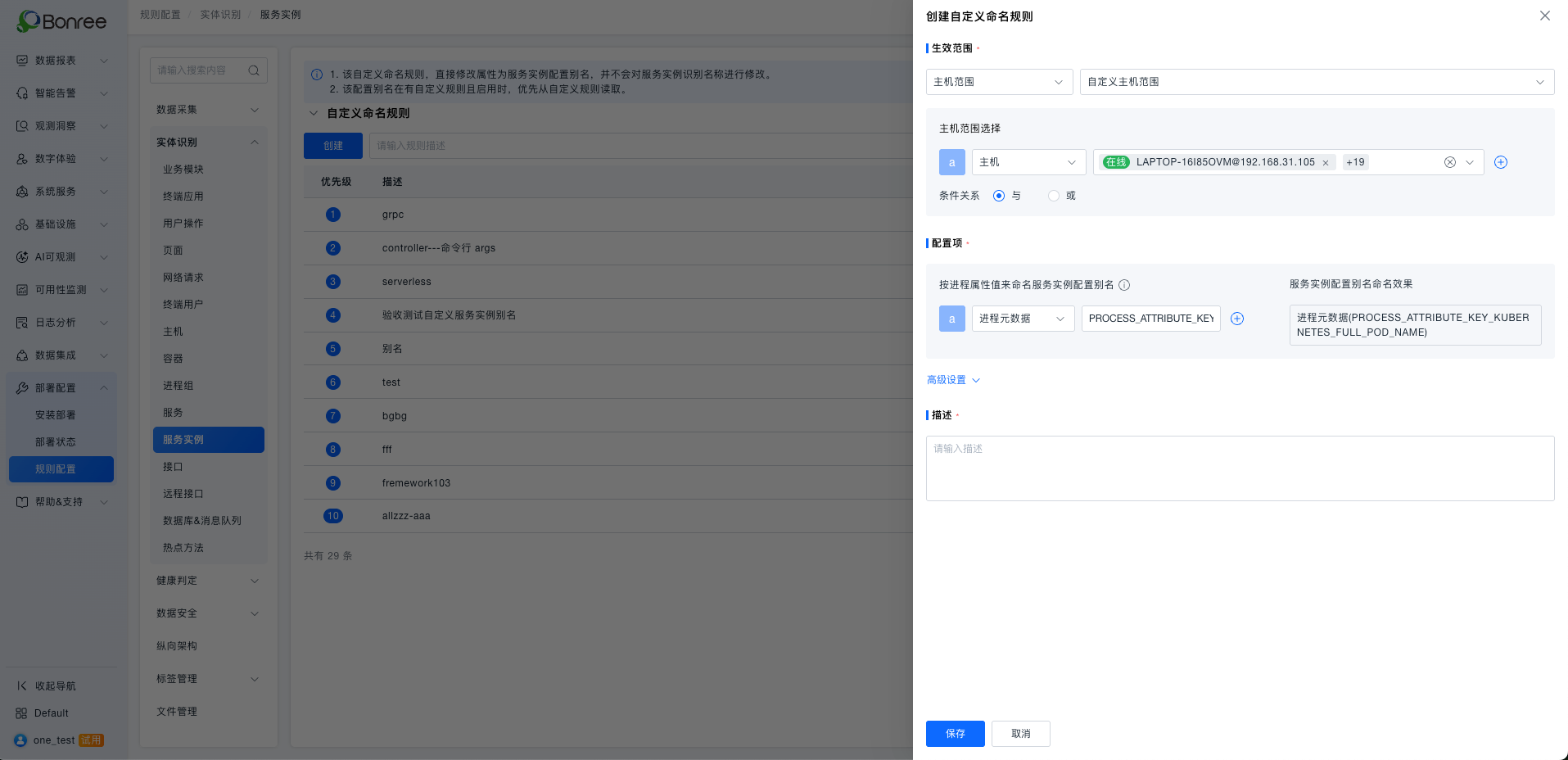Open the 进程元数据 dropdown
1568x760 pixels.
pos(1023,319)
